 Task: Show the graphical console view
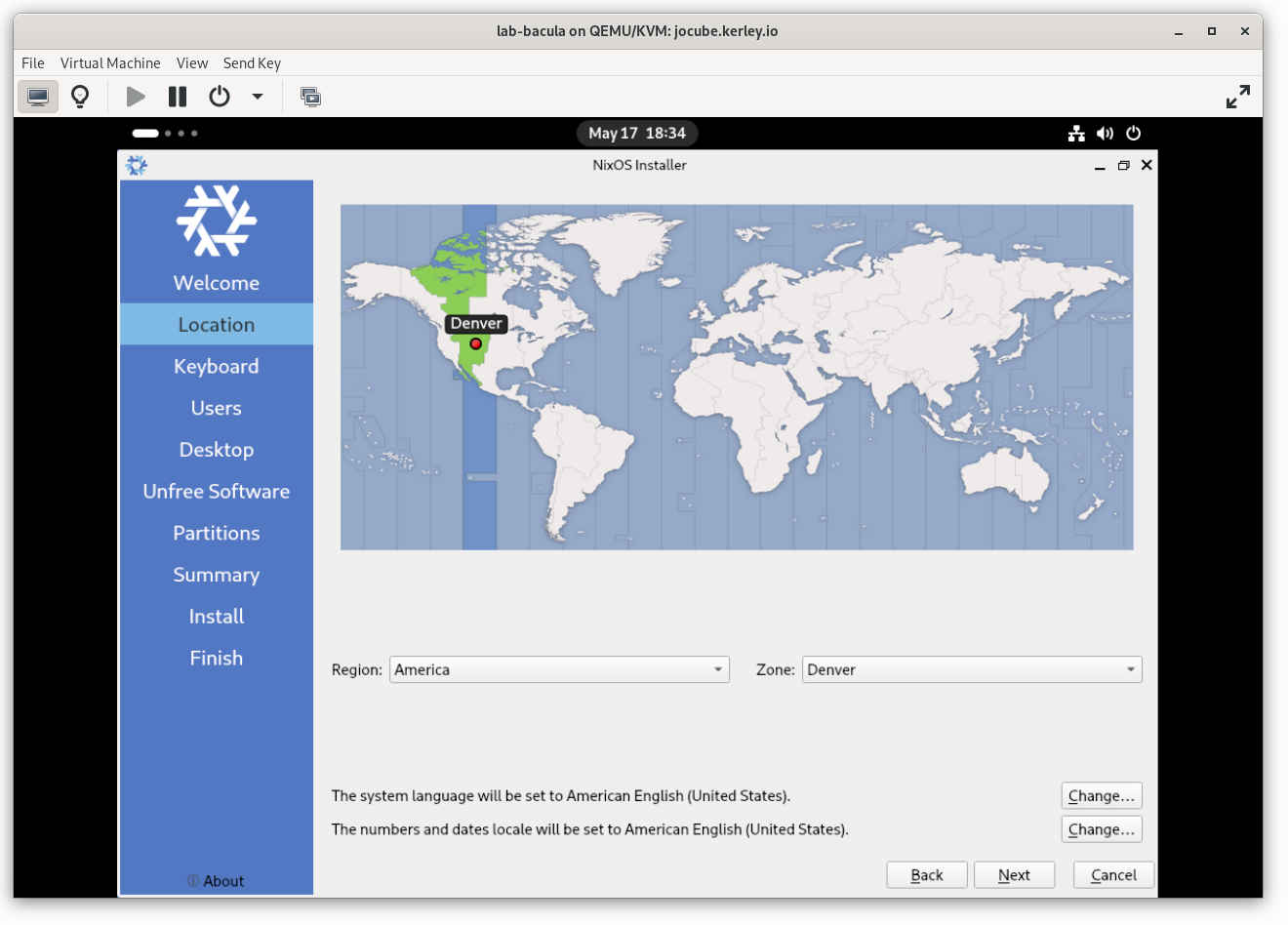click(38, 97)
